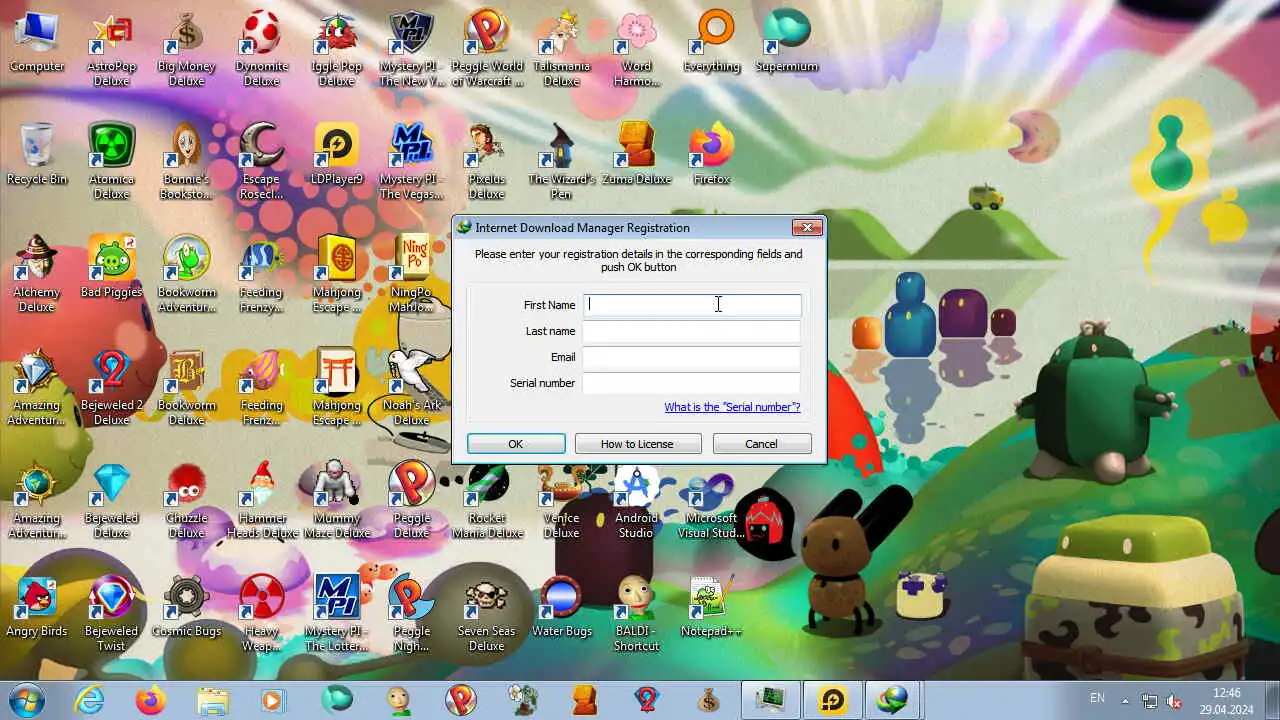
Task: Select the Peggle Deluxe desktop icon
Action: click(411, 500)
